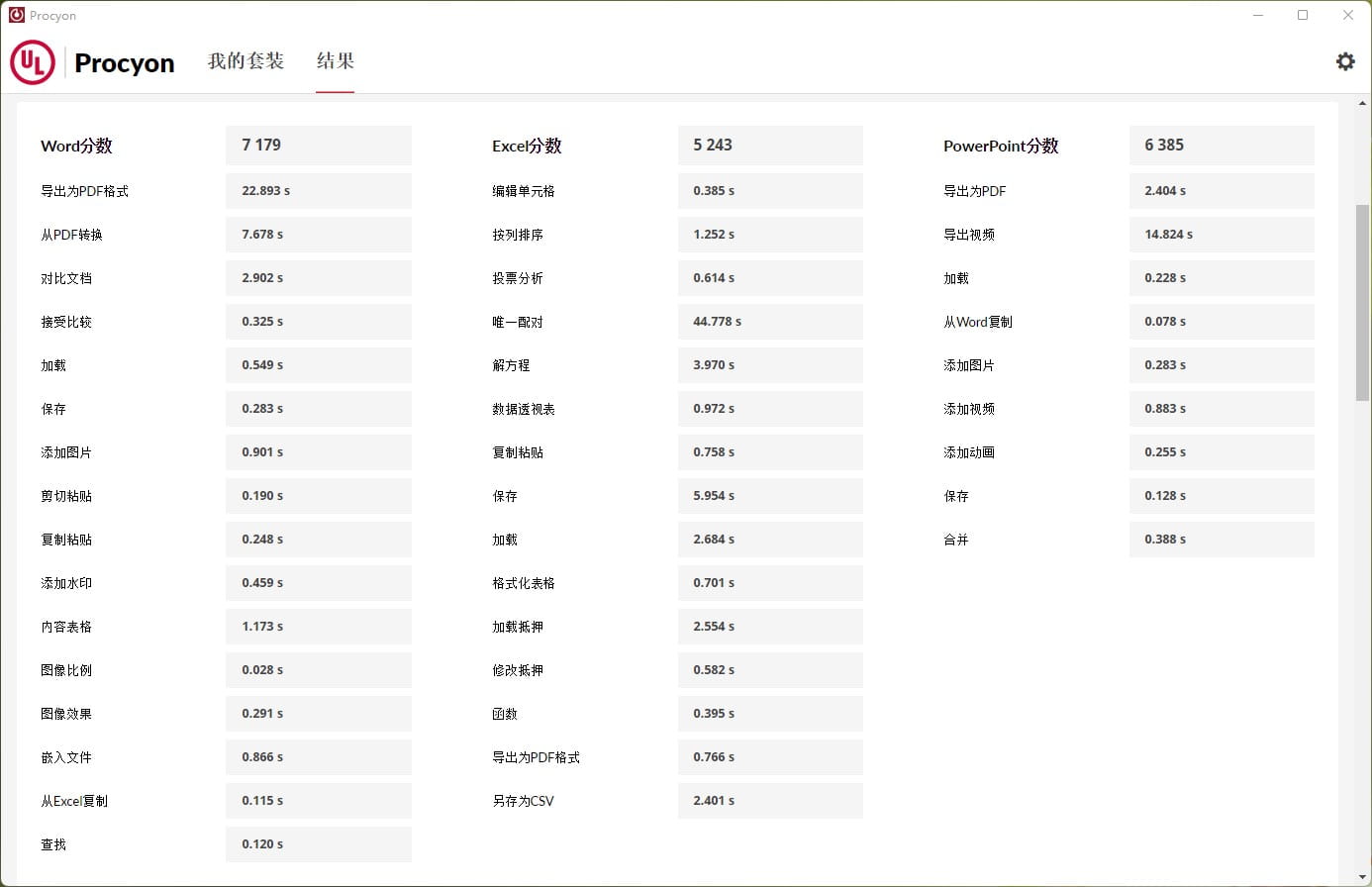Click the 0.385 s value
Image resolution: width=1372 pixels, height=887 pixels.
[x=770, y=191]
